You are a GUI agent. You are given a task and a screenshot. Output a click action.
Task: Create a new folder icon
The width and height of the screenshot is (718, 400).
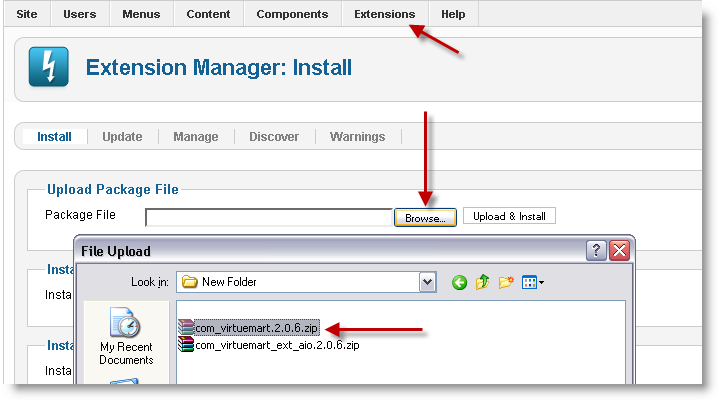pyautogui.click(x=506, y=282)
